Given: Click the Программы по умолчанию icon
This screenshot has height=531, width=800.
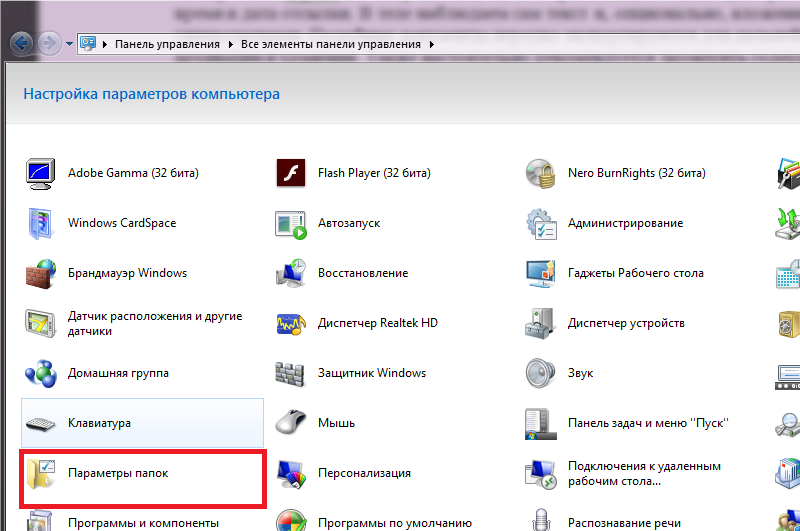Looking at the screenshot, I should [291, 520].
